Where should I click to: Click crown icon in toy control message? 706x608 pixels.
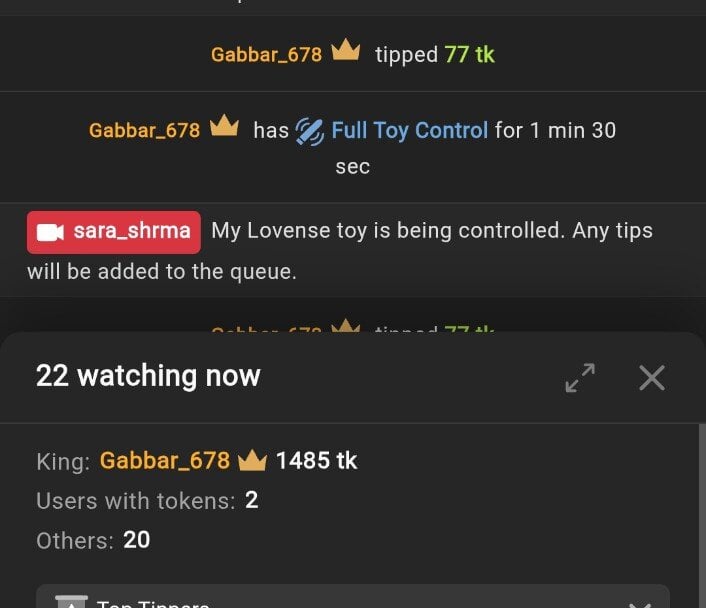[x=224, y=125]
